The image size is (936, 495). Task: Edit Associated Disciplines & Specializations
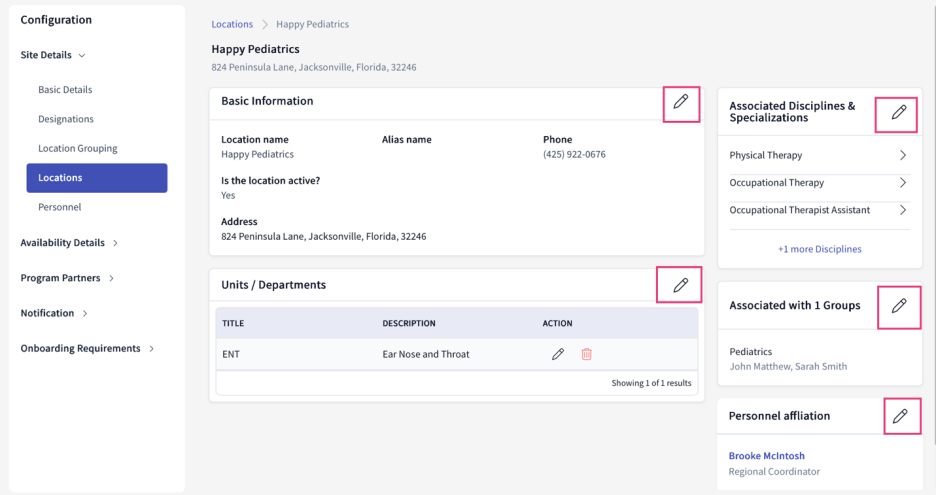pyautogui.click(x=899, y=112)
